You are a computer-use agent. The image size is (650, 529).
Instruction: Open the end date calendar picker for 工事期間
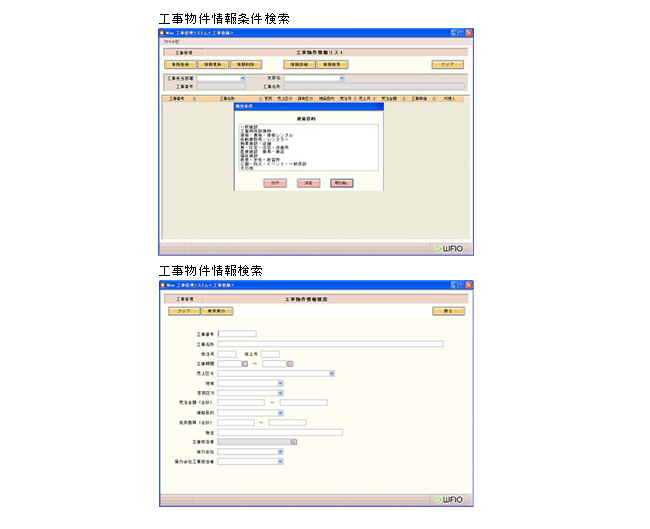coord(290,363)
